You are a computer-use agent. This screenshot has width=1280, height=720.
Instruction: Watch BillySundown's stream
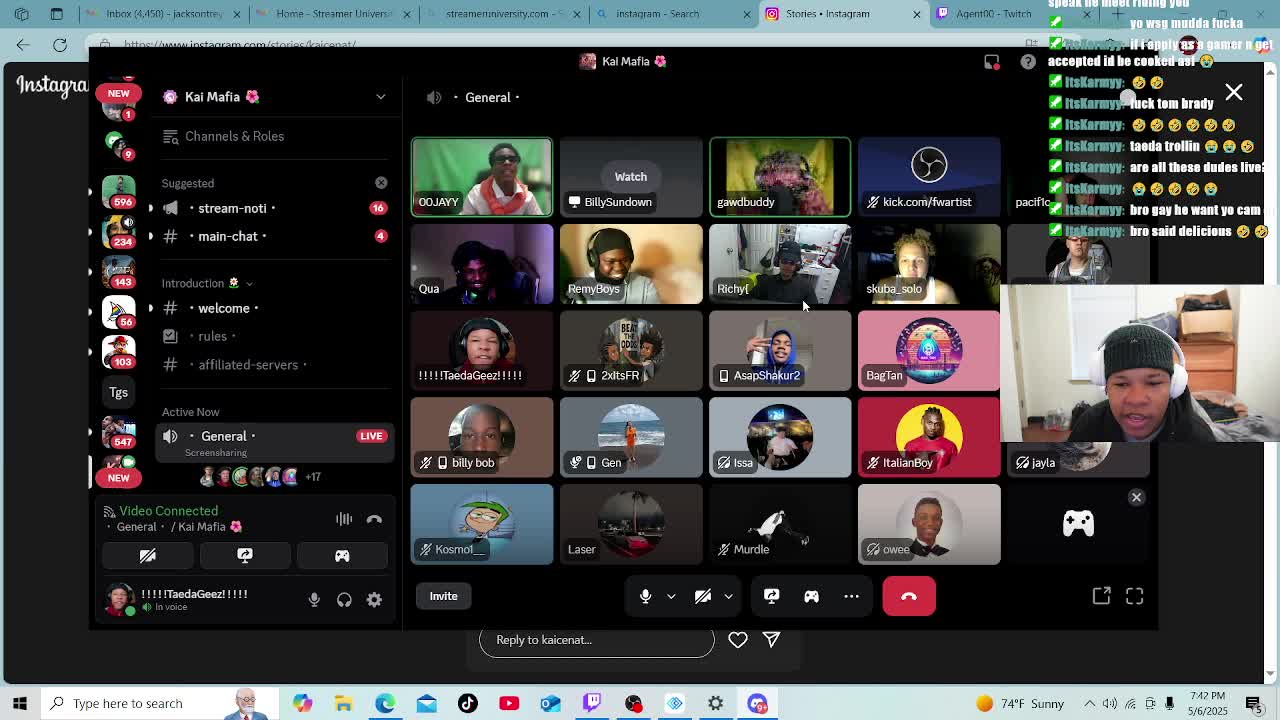631,177
